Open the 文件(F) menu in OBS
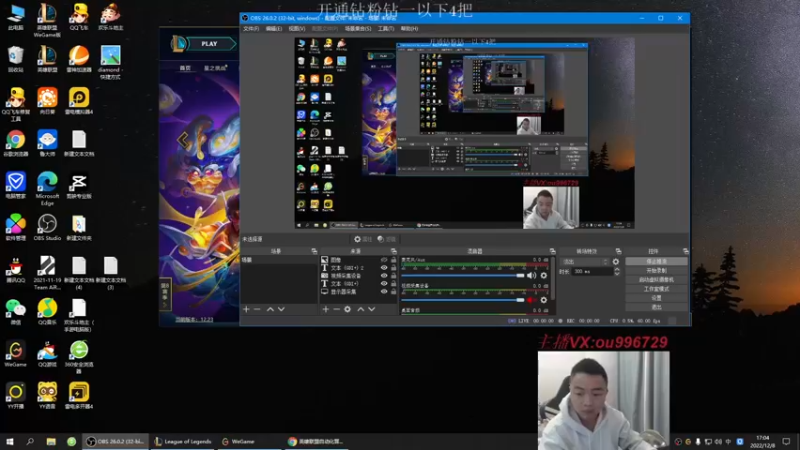 click(251, 29)
